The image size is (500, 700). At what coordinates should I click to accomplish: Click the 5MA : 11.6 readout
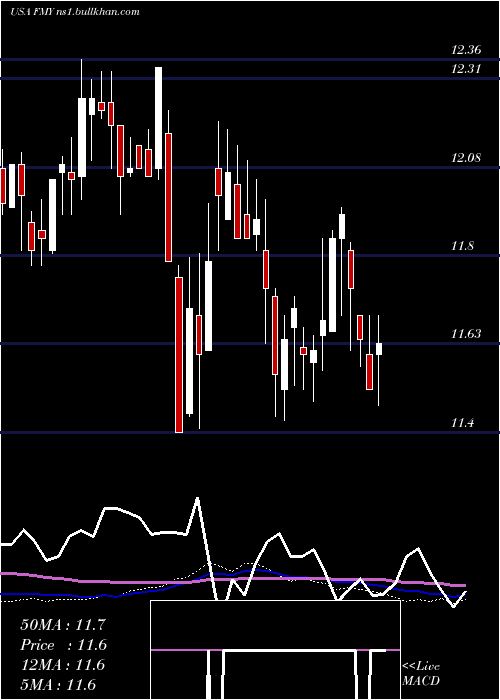[59, 685]
